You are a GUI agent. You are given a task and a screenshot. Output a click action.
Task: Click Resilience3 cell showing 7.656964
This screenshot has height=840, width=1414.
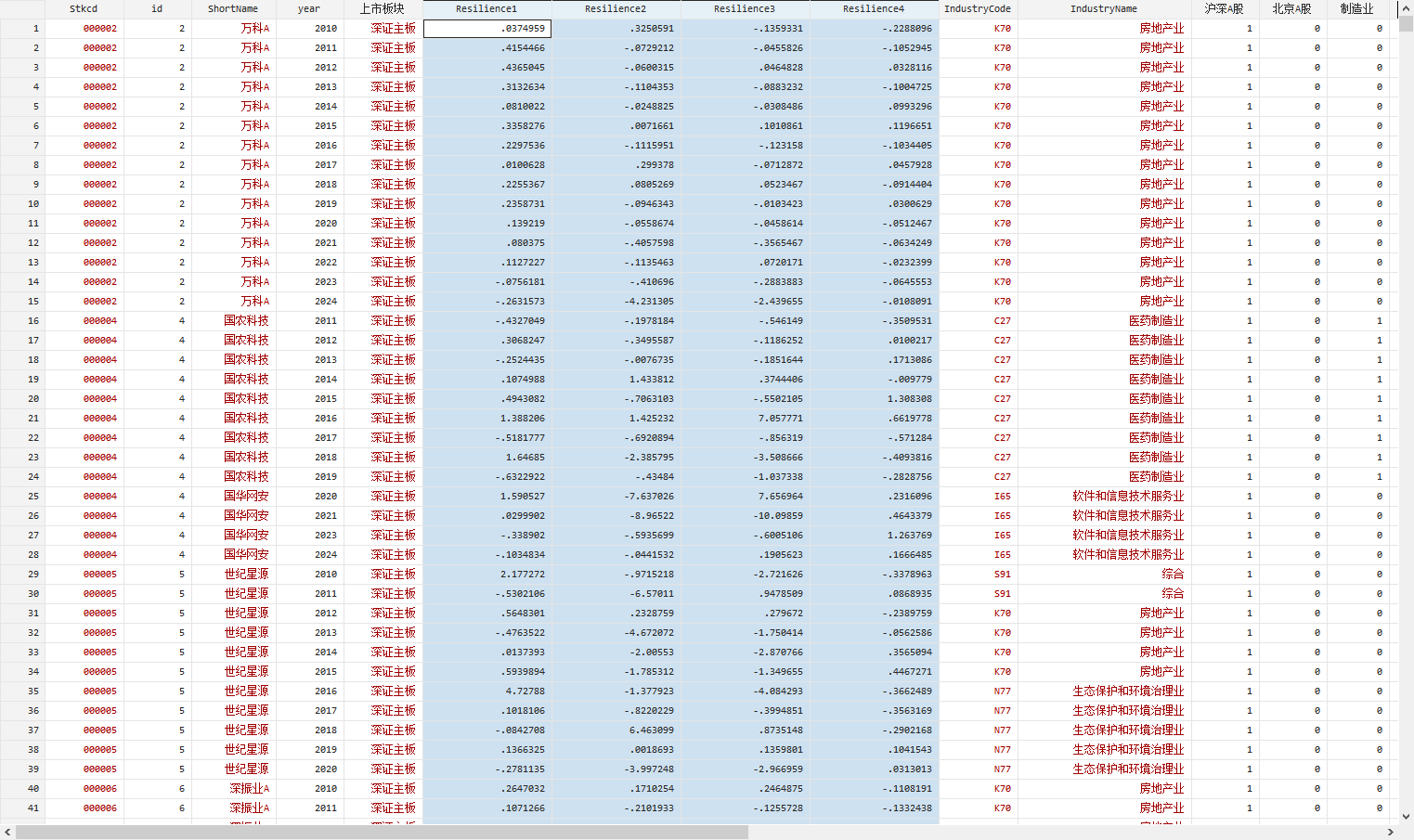[x=746, y=497]
